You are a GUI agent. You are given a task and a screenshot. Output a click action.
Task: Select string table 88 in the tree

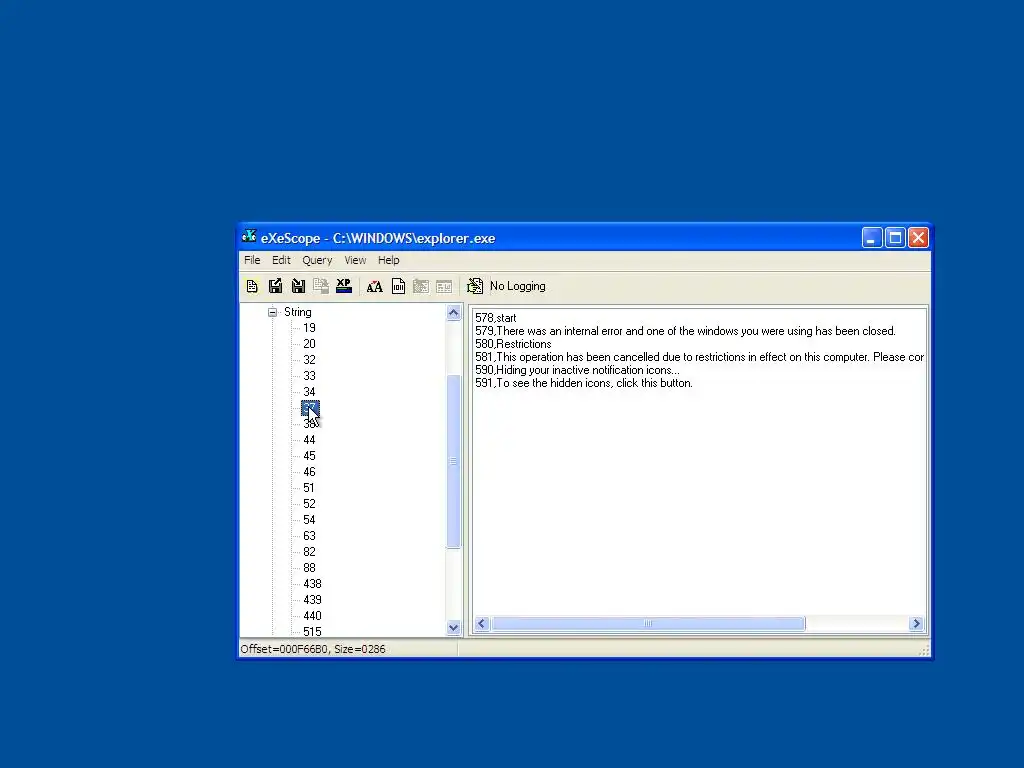tap(310, 568)
